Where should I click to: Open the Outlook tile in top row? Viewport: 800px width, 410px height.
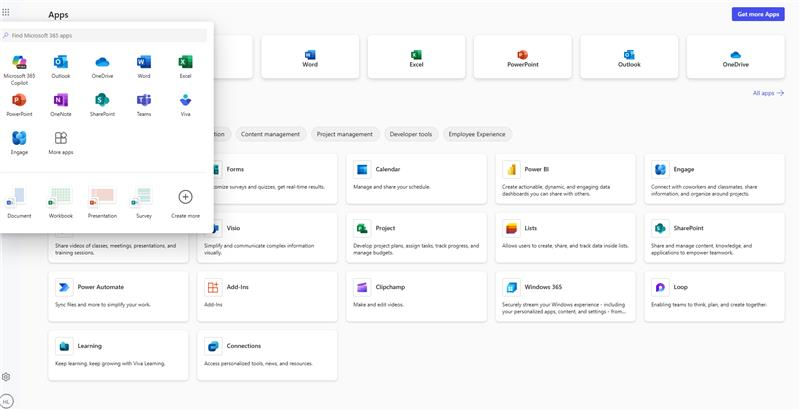[x=629, y=57]
